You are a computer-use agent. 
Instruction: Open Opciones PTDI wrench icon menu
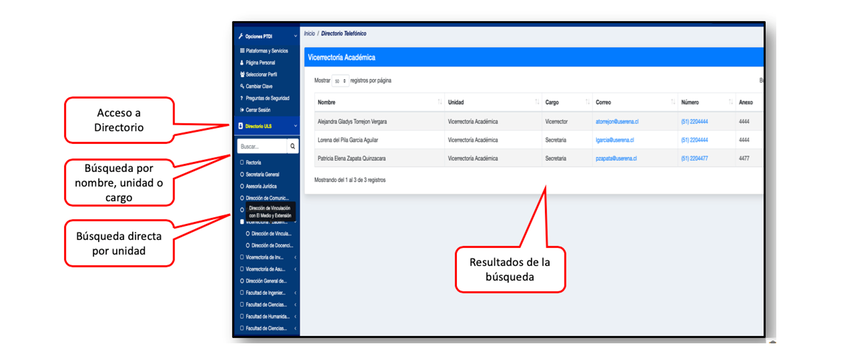tap(241, 36)
